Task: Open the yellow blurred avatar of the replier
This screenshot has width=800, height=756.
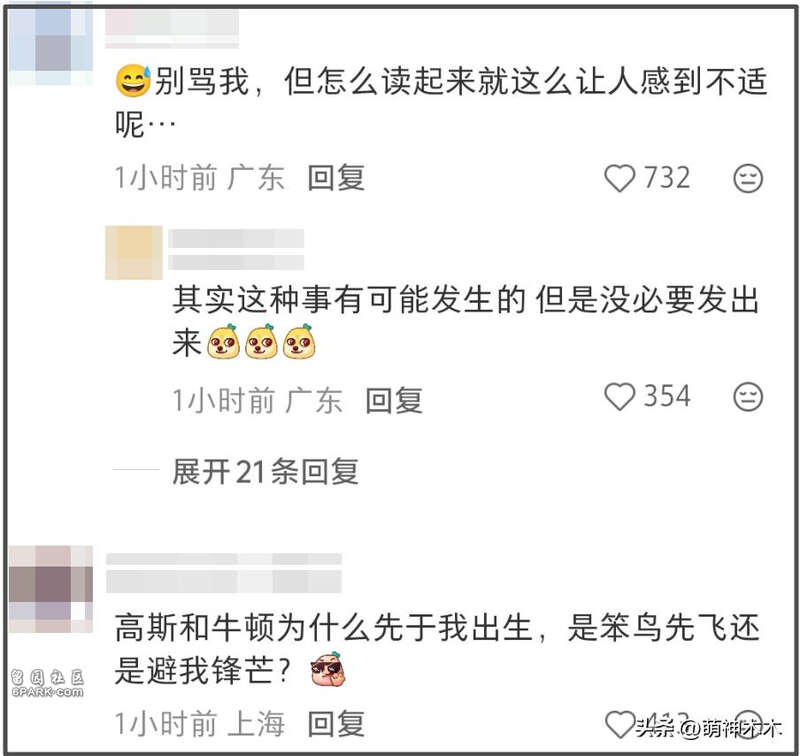Action: point(134,253)
